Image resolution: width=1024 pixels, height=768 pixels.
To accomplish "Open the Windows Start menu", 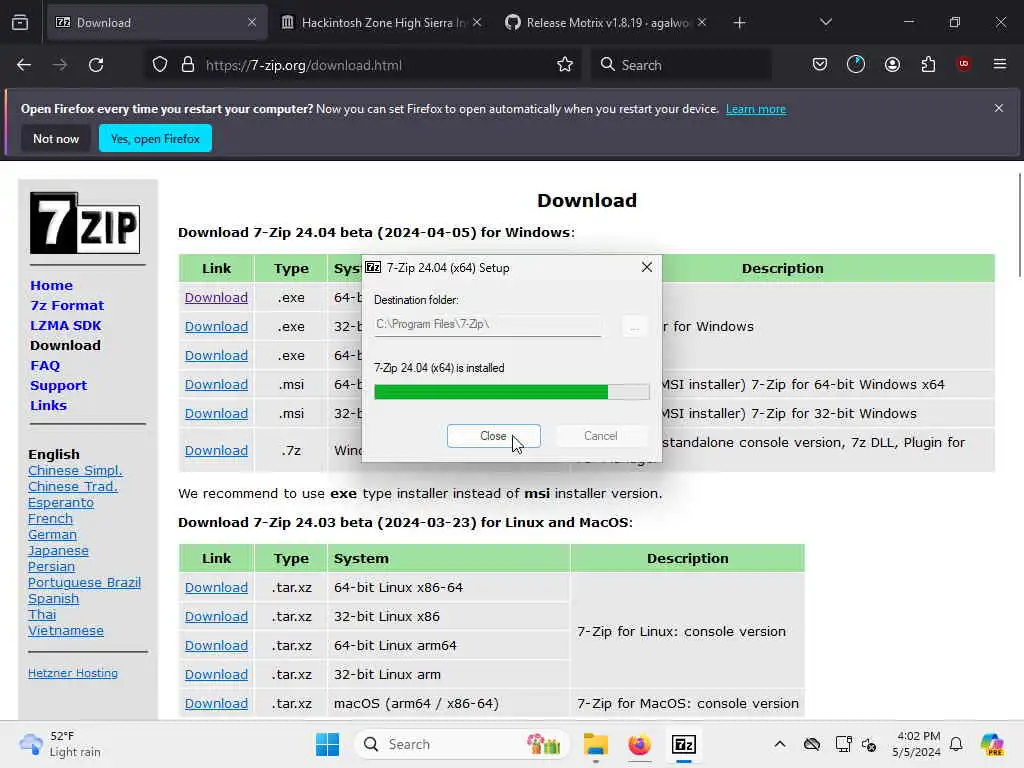I will click(327, 744).
